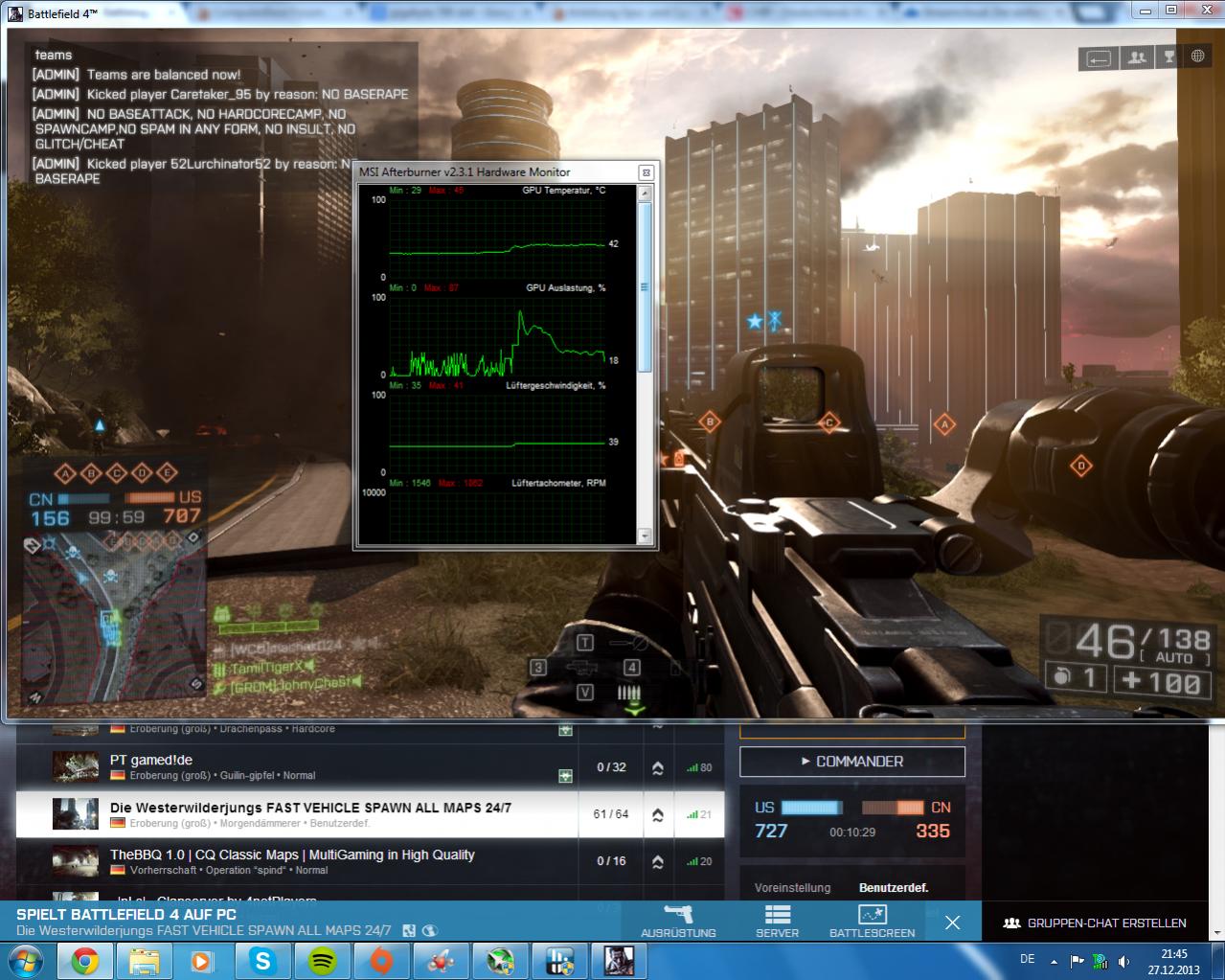Select TheBBQ 1.0 CQ Classic Maps server
The height and width of the screenshot is (980, 1225).
point(370,861)
